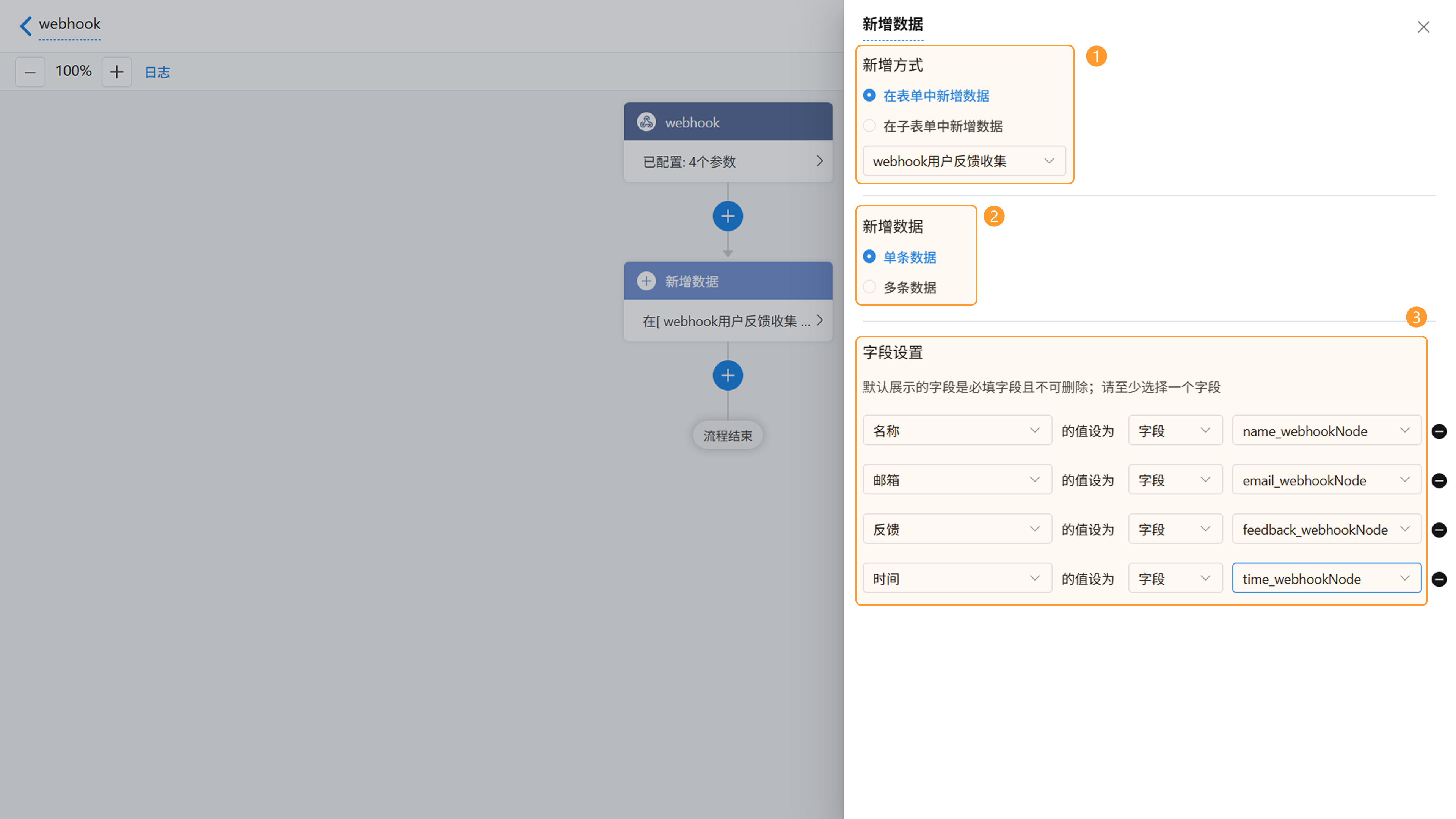Remove the 名称 field row
Viewport: 1456px width, 819px height.
coord(1439,431)
